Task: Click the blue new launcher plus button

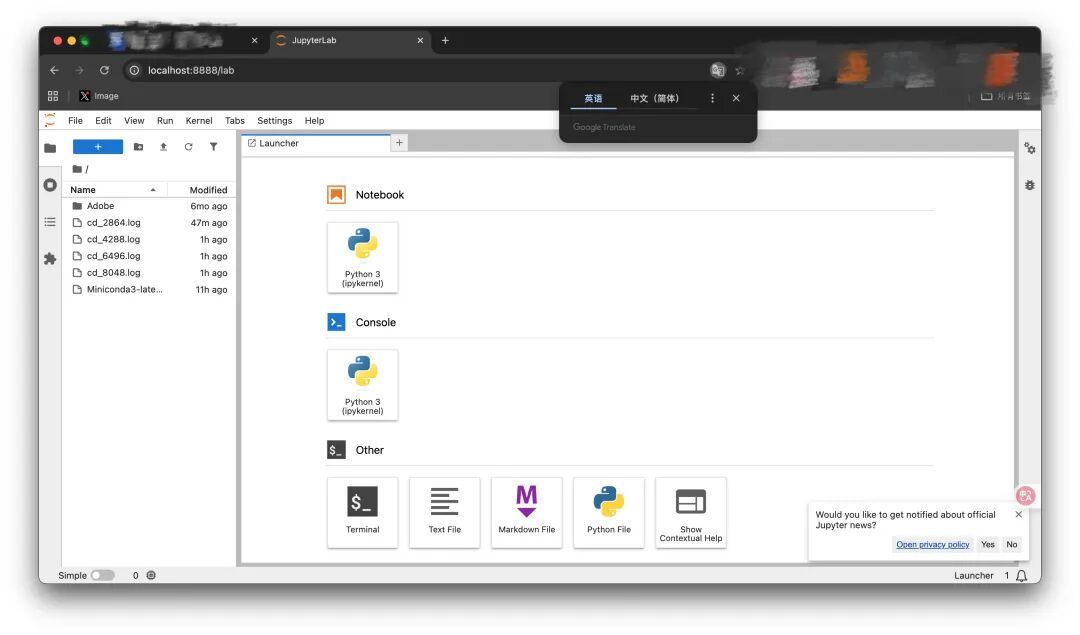Action: tap(98, 147)
